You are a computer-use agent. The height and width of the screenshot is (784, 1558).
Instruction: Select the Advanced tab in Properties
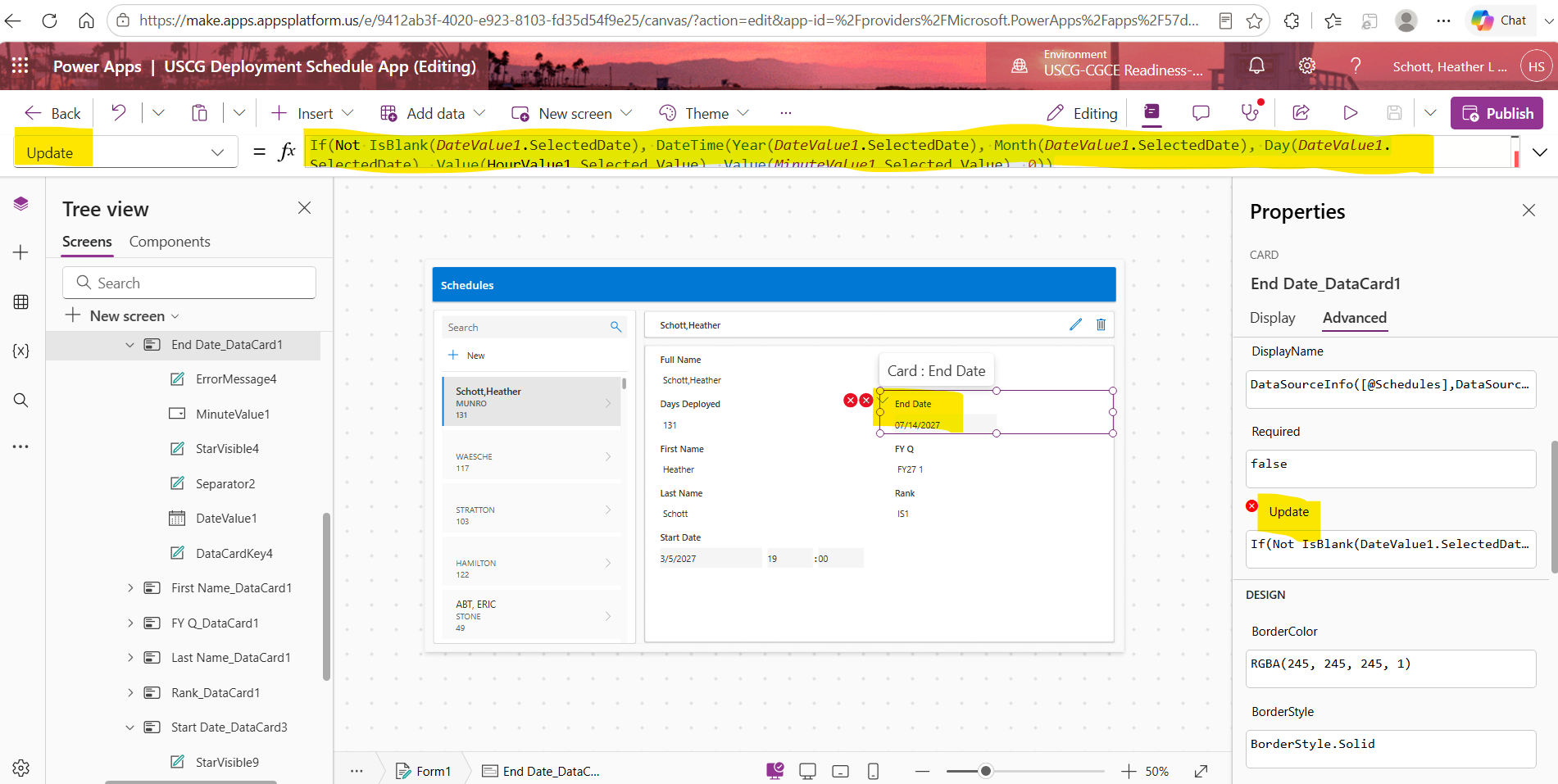[x=1355, y=318]
